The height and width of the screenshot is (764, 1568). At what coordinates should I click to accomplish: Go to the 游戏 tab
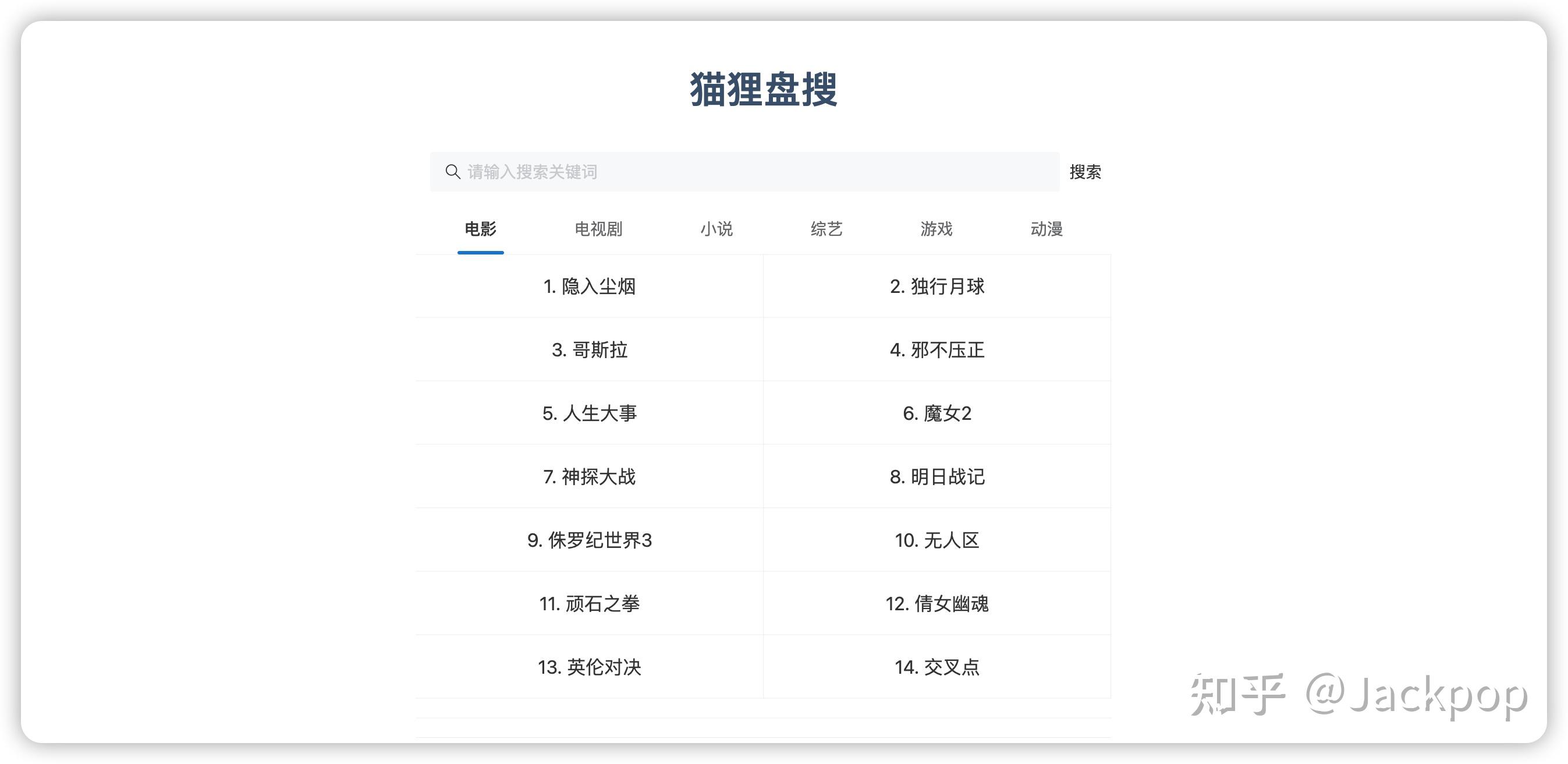[936, 229]
